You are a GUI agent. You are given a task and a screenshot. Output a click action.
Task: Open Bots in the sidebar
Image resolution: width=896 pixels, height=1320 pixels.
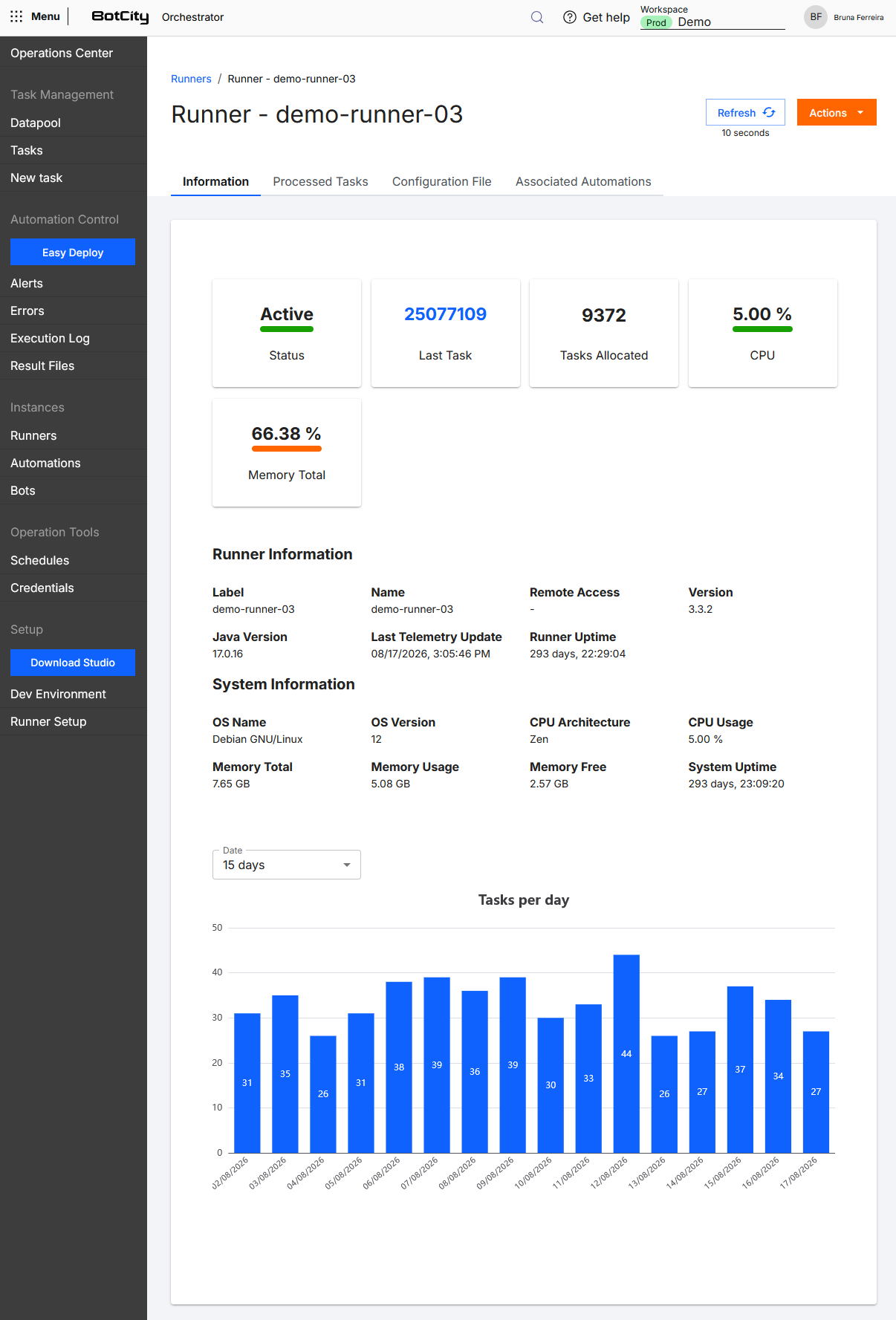(x=74, y=490)
